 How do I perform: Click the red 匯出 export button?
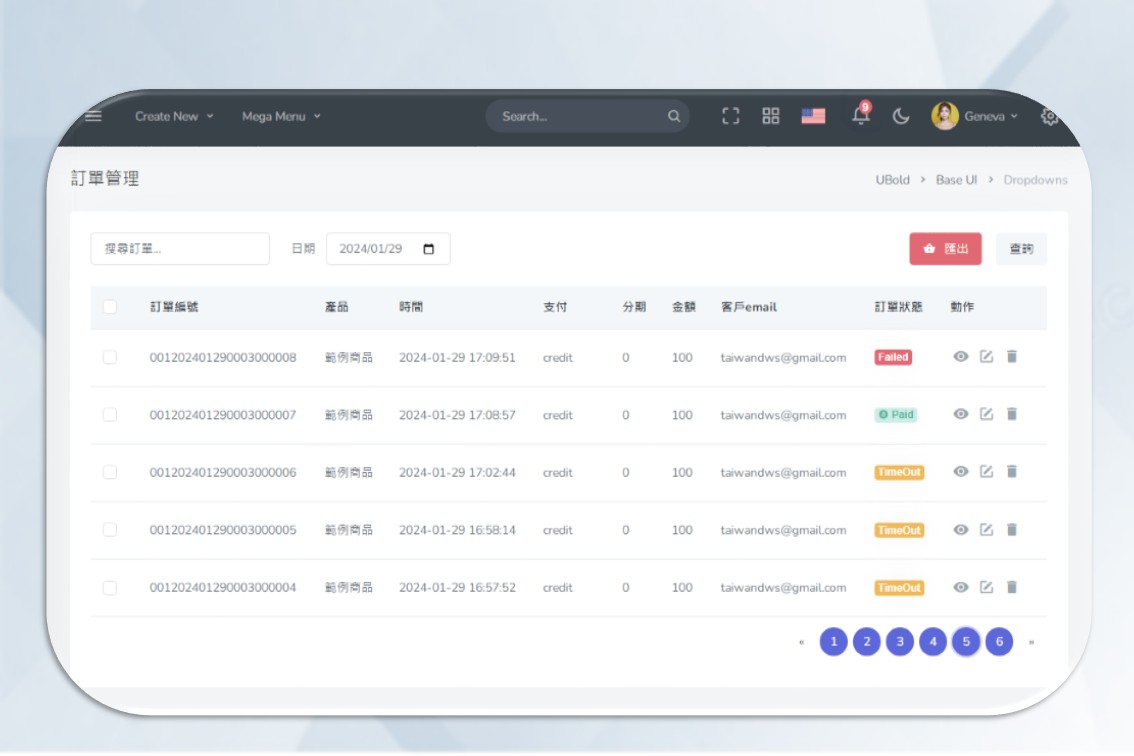[x=945, y=249]
